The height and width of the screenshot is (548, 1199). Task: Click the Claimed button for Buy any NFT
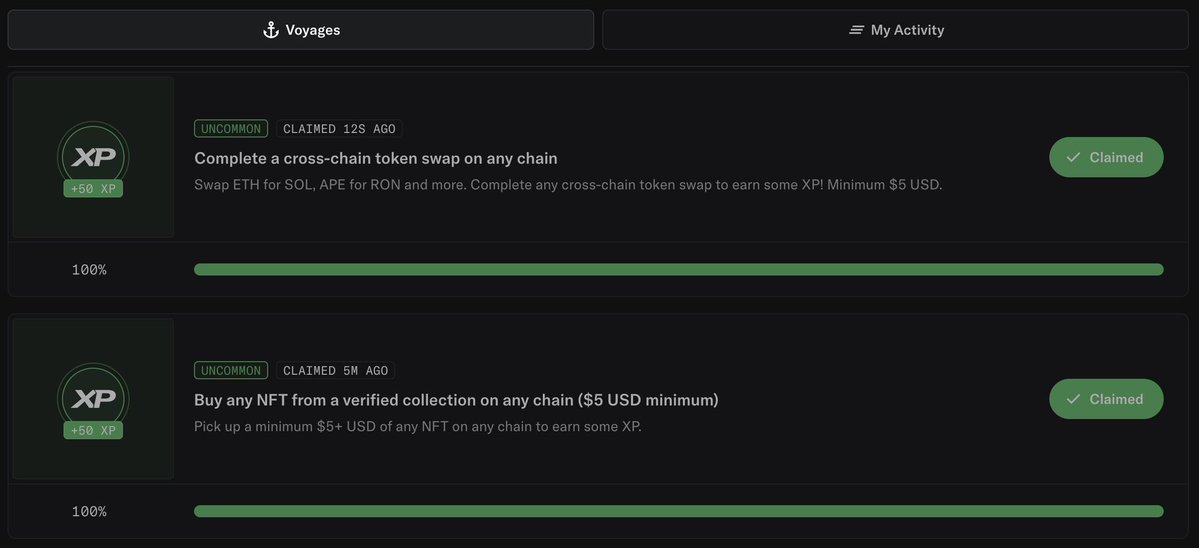point(1106,399)
